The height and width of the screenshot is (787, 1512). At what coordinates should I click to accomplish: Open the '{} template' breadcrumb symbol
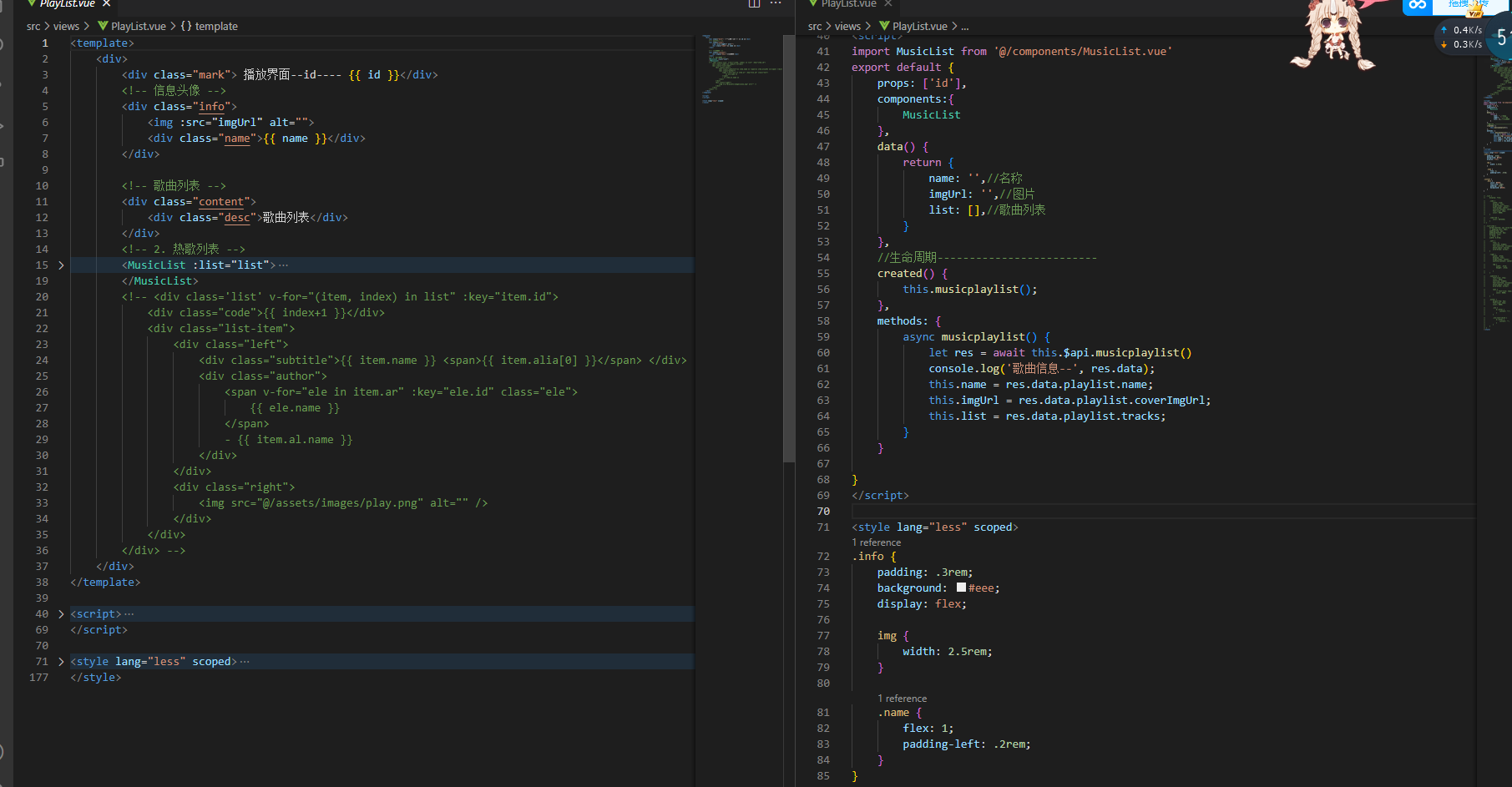point(210,27)
